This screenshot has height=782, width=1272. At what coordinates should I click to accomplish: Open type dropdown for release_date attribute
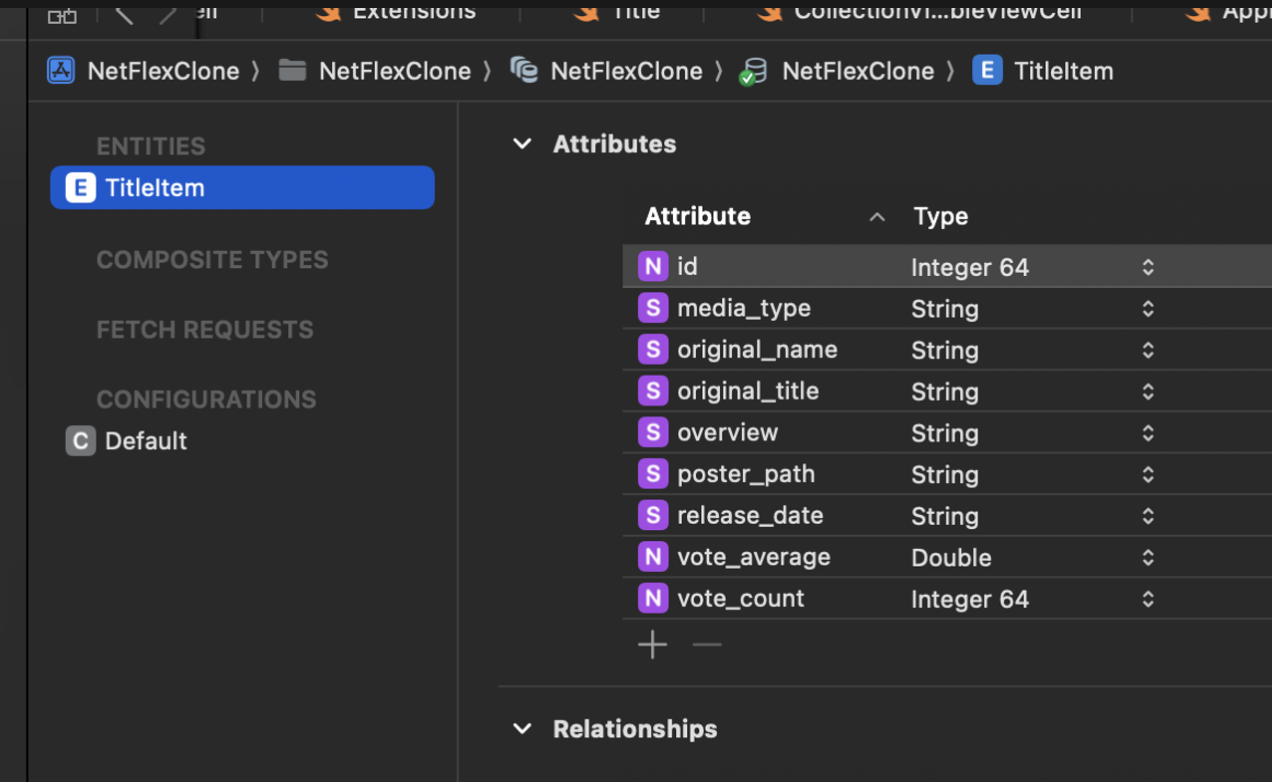[1148, 516]
